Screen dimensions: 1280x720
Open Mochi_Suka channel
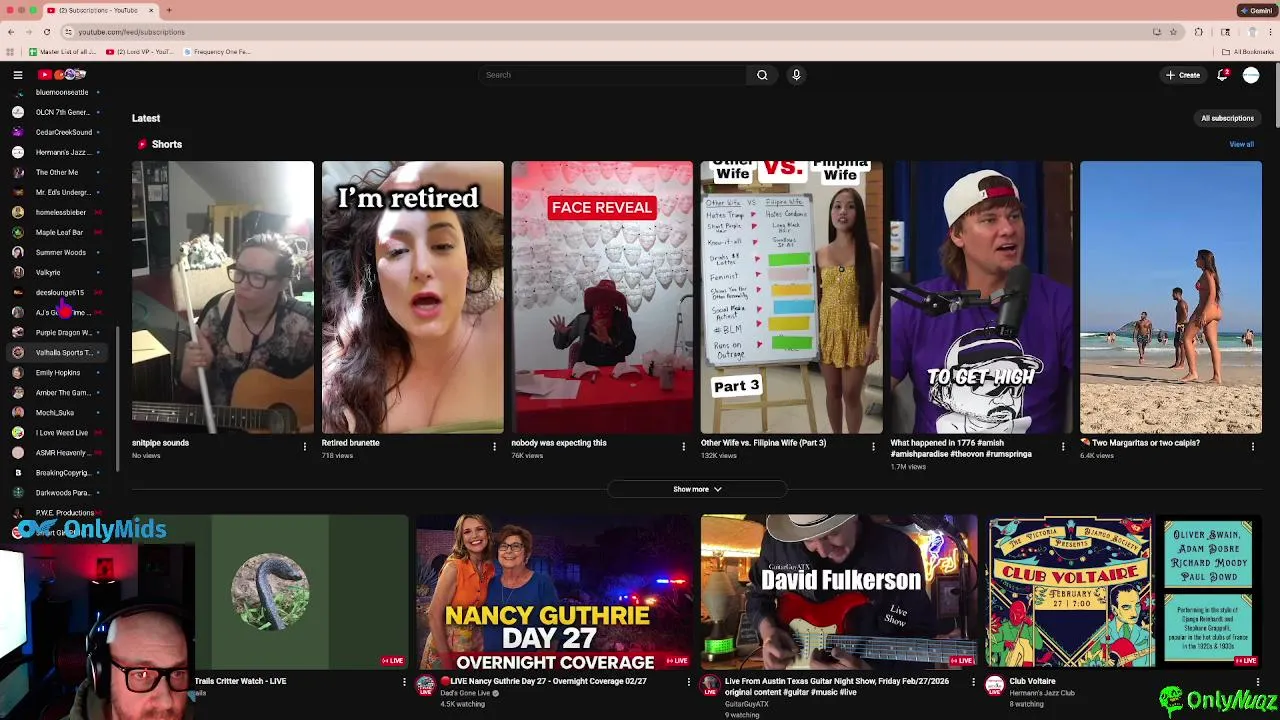[57, 412]
